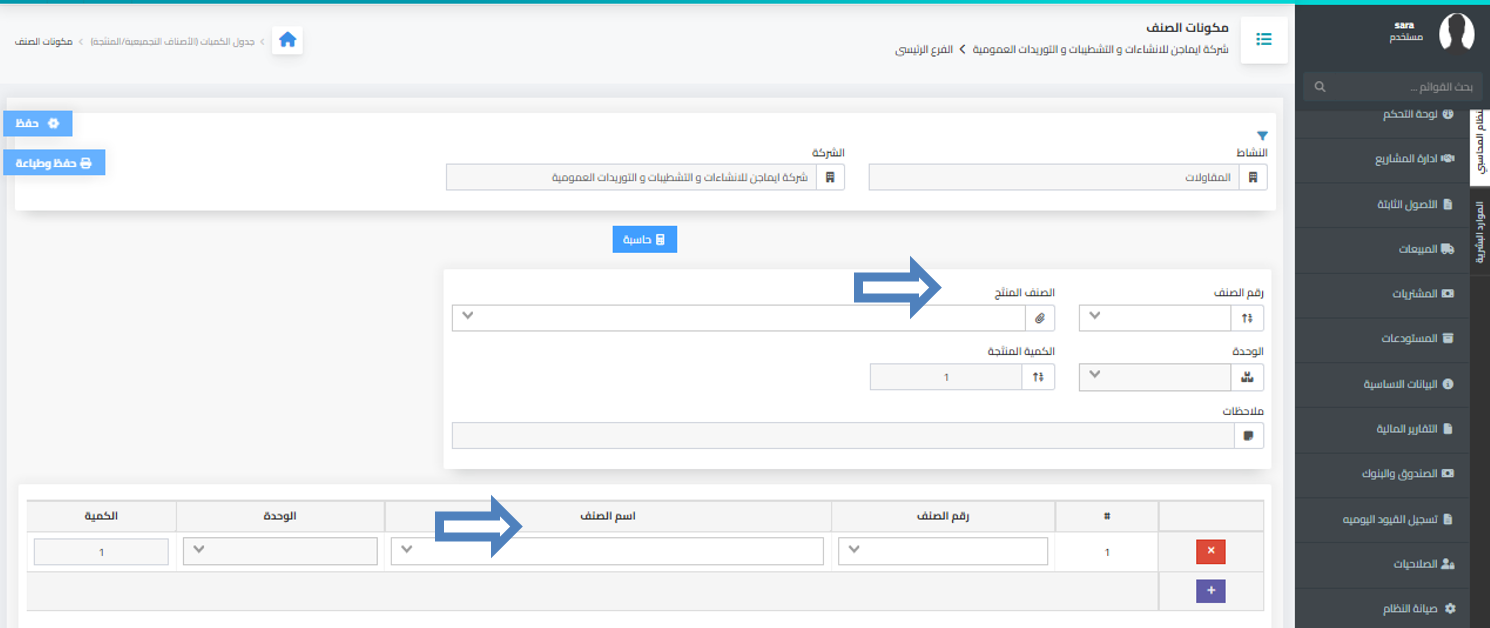
Task: Add a new row with the plus button
Action: pyautogui.click(x=1210, y=591)
